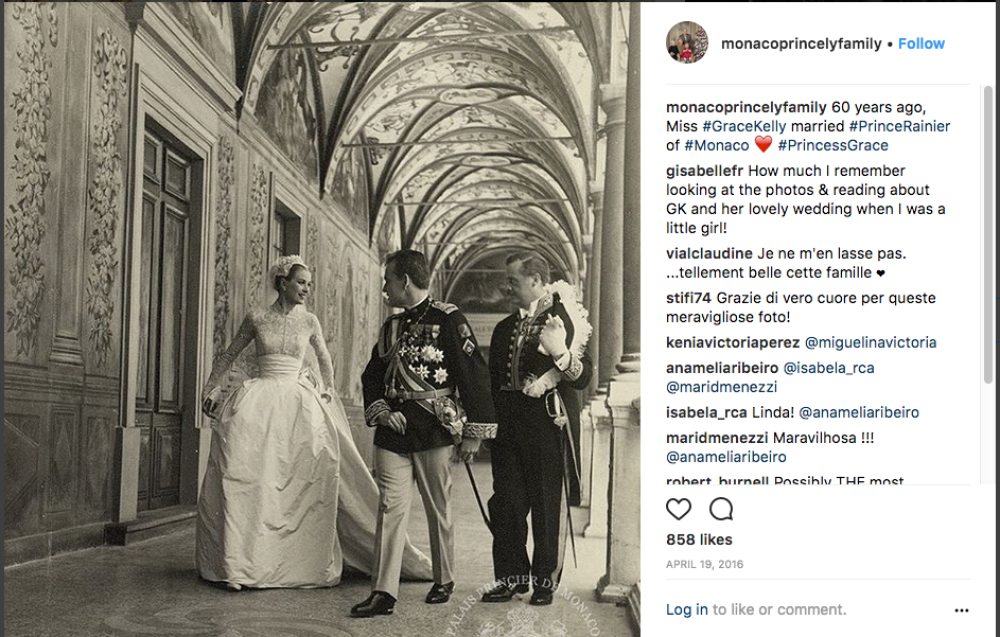
Task: Click the comments scrollbar
Action: (988, 234)
